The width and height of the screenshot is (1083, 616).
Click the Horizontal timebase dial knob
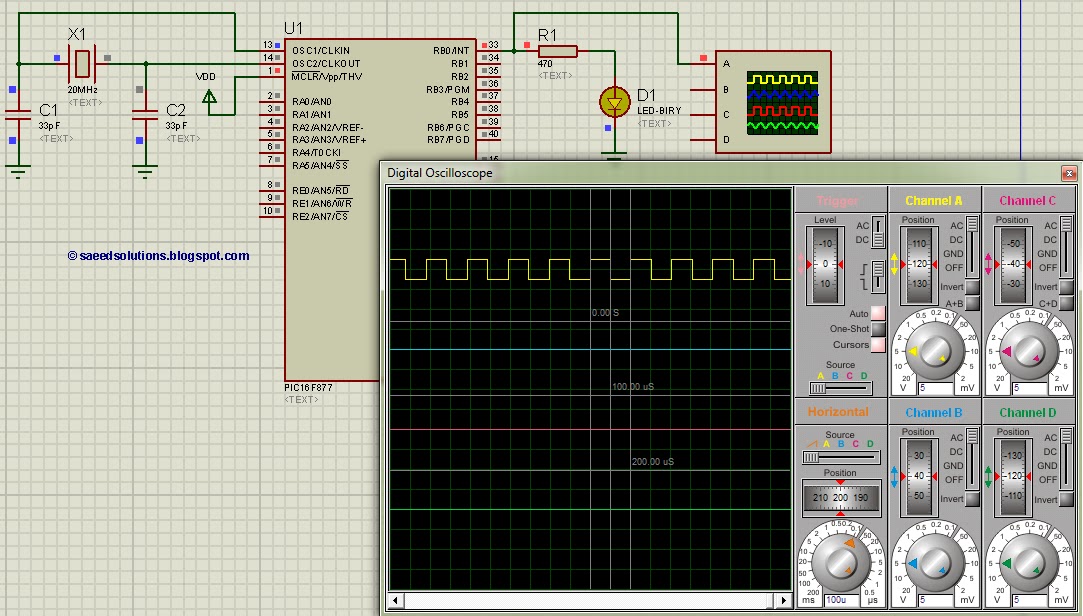[x=840, y=561]
